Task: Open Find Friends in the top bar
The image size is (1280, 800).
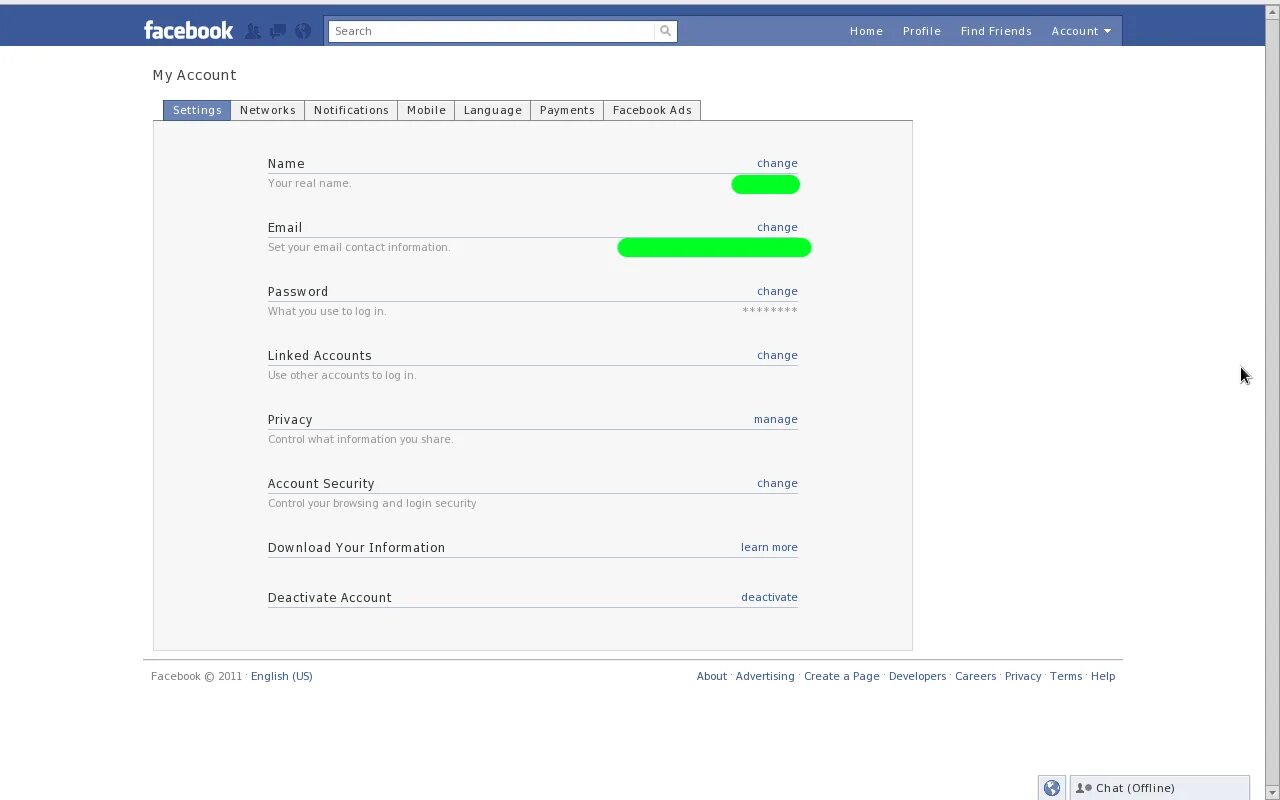Action: point(996,31)
